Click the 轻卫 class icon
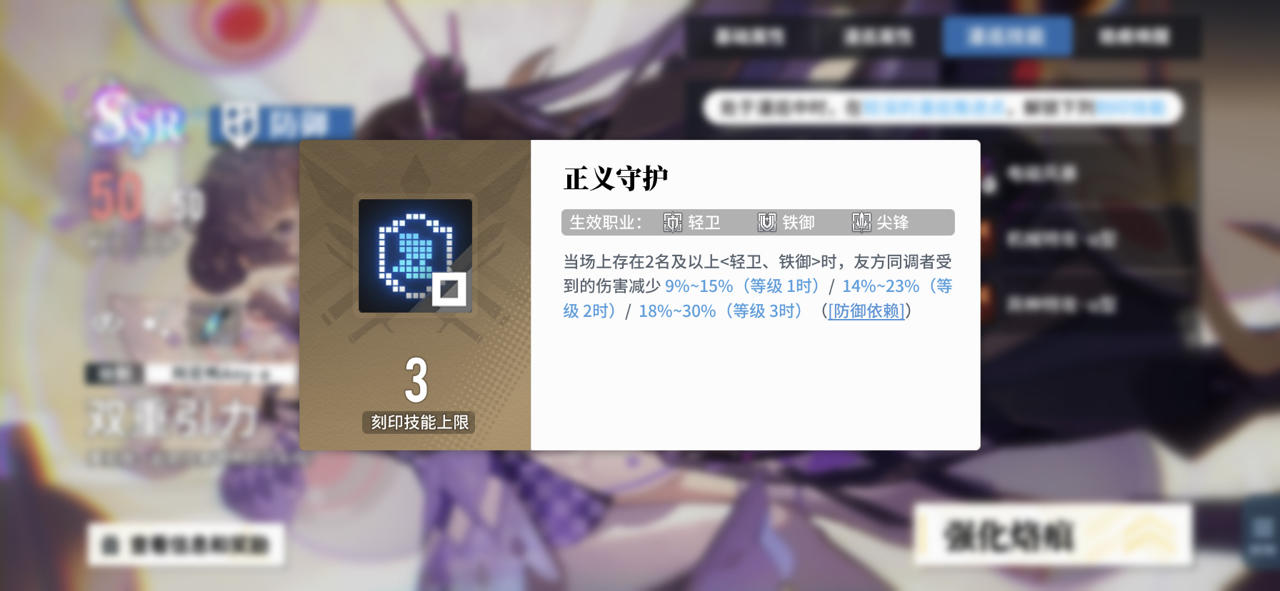 [673, 222]
